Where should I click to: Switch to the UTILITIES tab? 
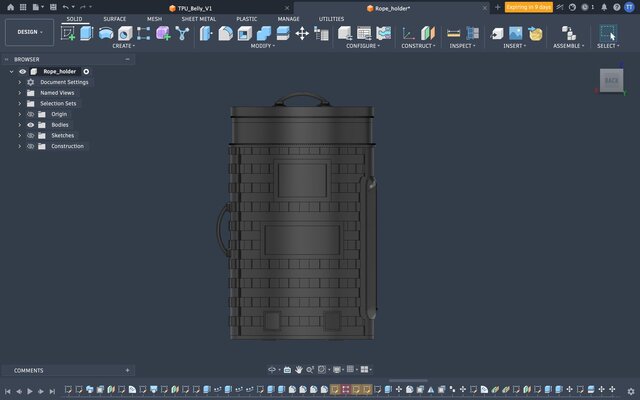point(331,19)
